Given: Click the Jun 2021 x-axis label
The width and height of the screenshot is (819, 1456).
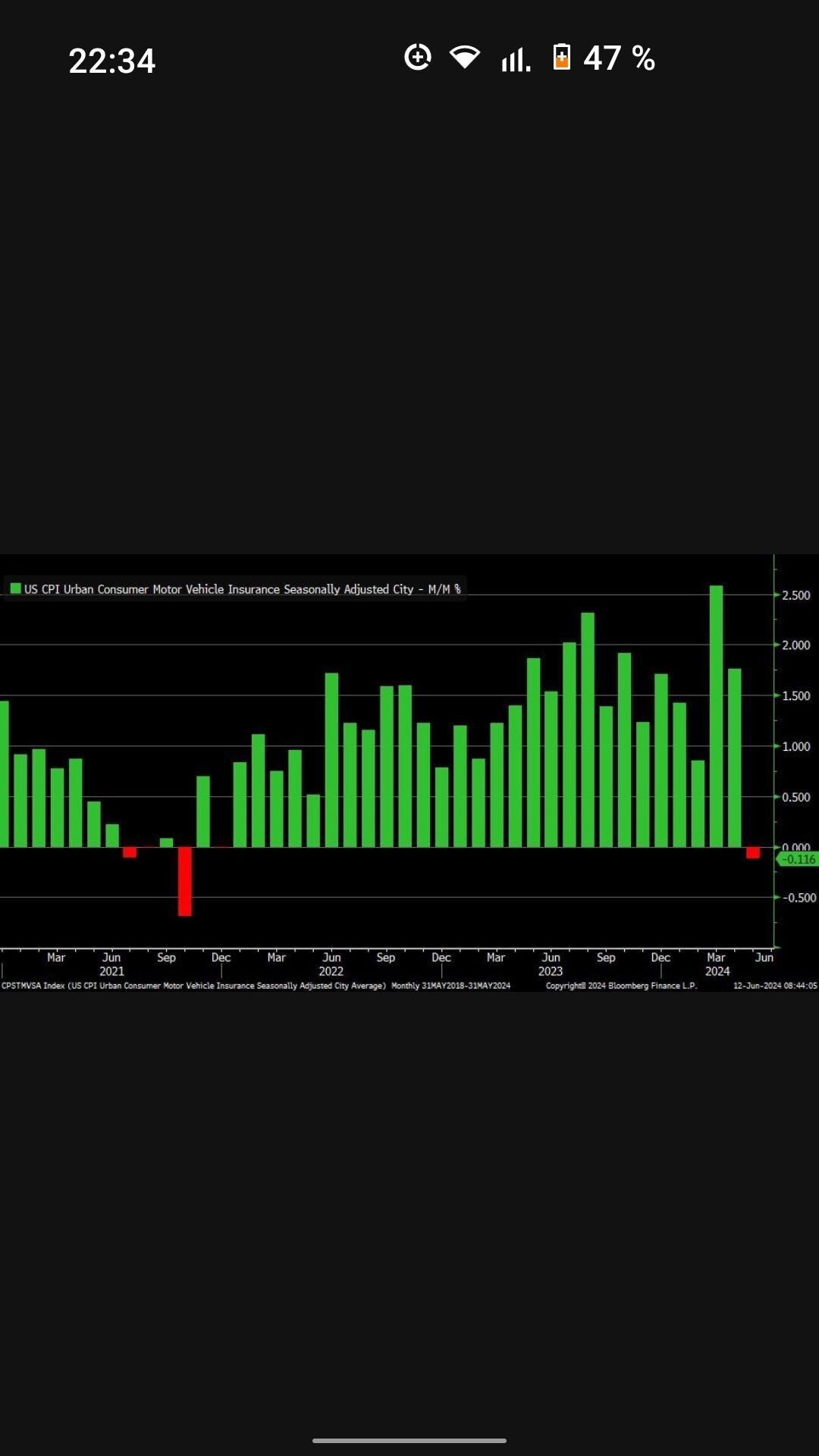Looking at the screenshot, I should (x=111, y=964).
